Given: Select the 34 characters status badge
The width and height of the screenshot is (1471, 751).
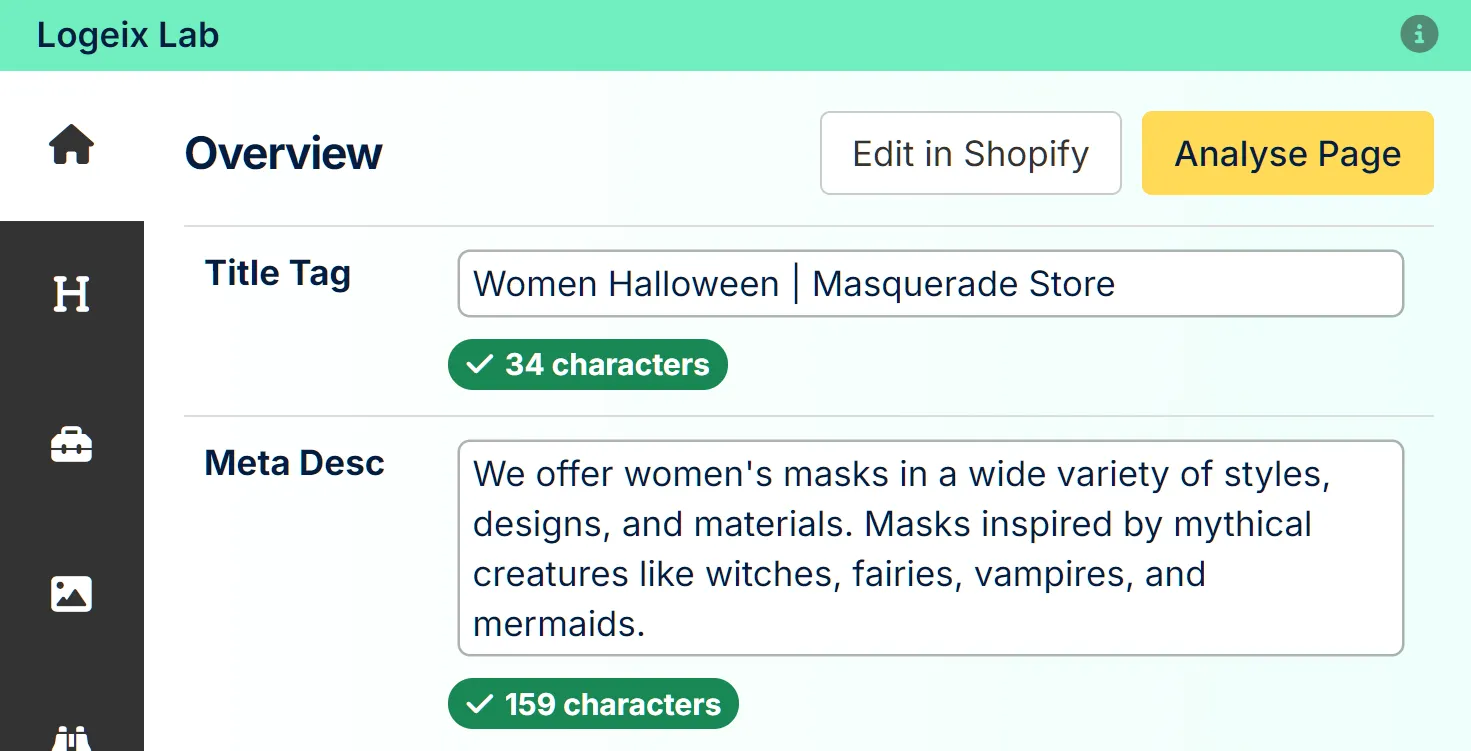Looking at the screenshot, I should (587, 364).
